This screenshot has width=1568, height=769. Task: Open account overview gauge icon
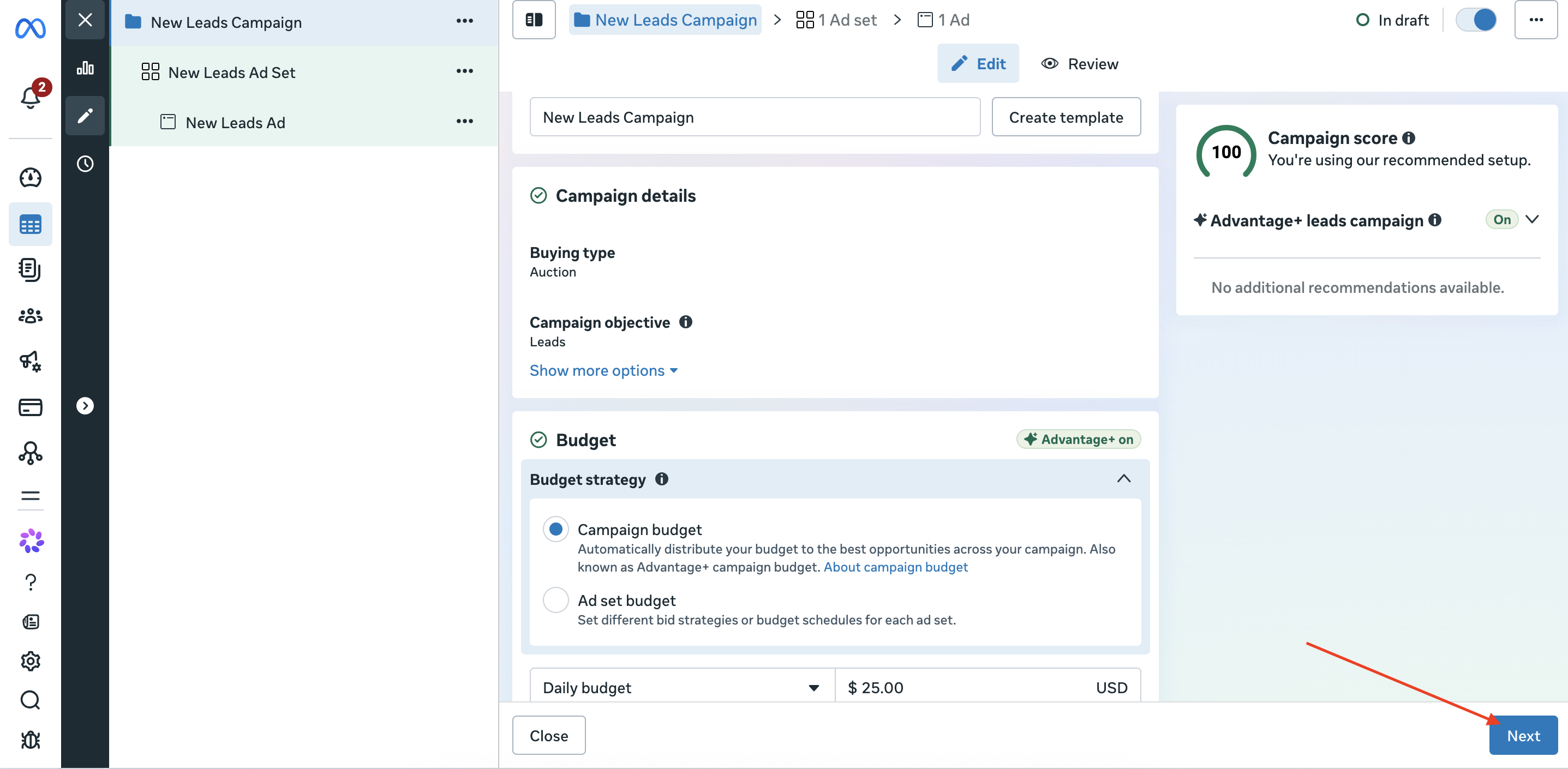tap(31, 178)
